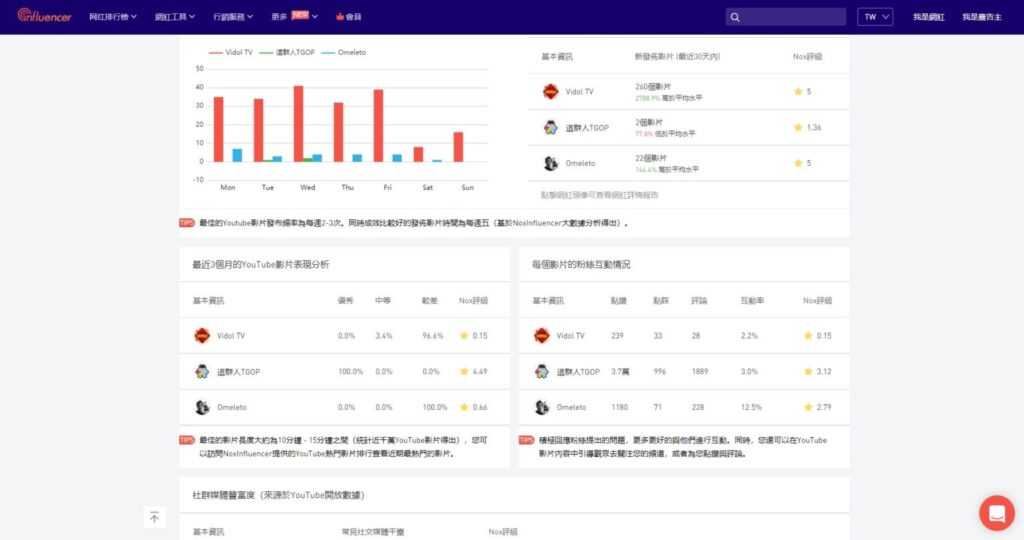The image size is (1024, 540).
Task: Toggle 這群人TGOP series in chart legend
Action: coord(286,52)
